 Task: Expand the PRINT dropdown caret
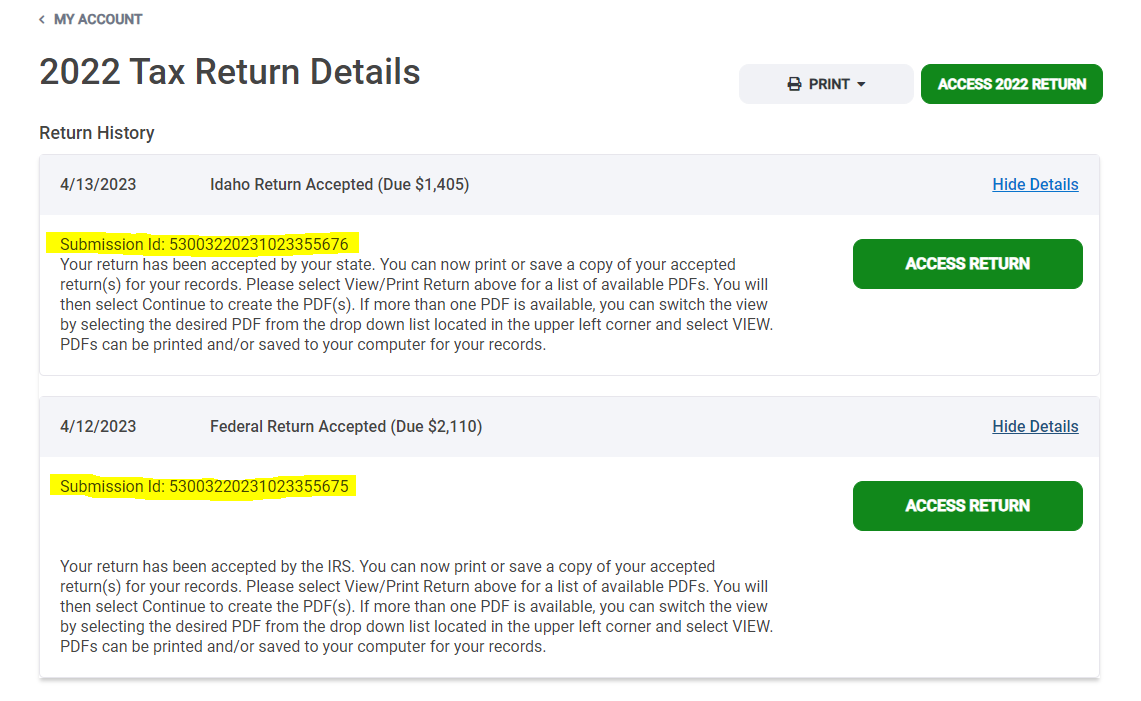point(861,84)
